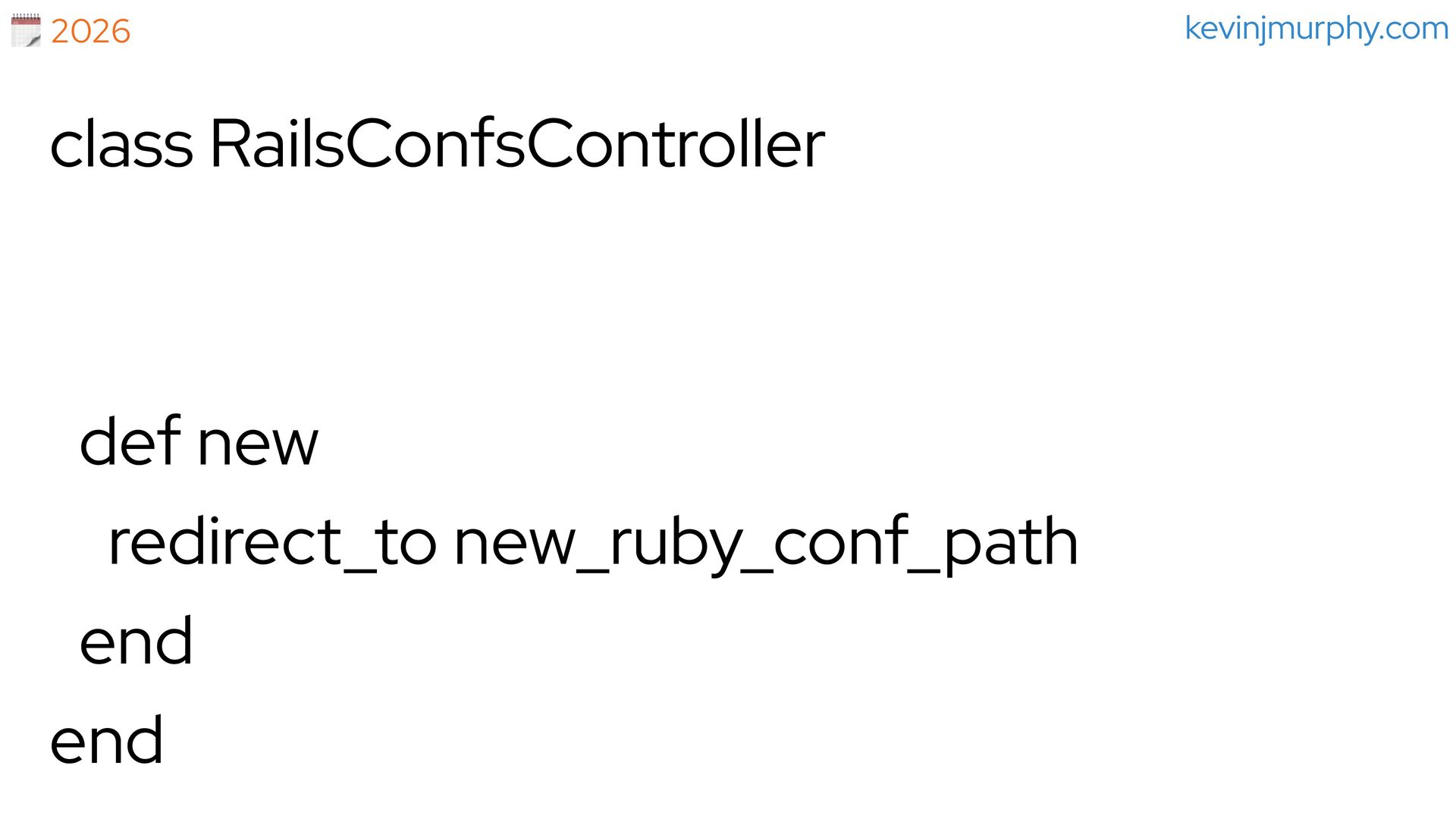The width and height of the screenshot is (1456, 819).
Task: Click the word Controller in class name
Action: [x=676, y=144]
